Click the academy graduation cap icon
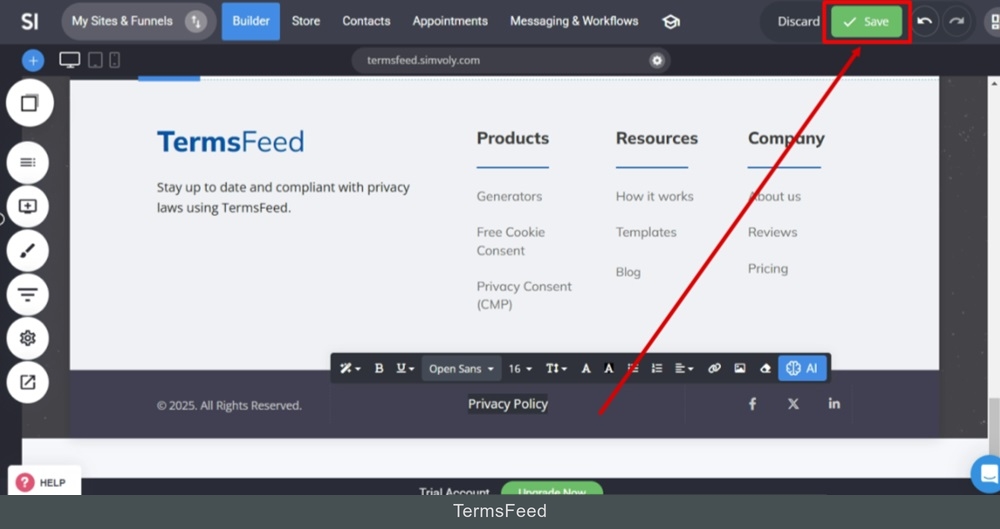Image resolution: width=1000 pixels, height=529 pixels. pos(670,22)
